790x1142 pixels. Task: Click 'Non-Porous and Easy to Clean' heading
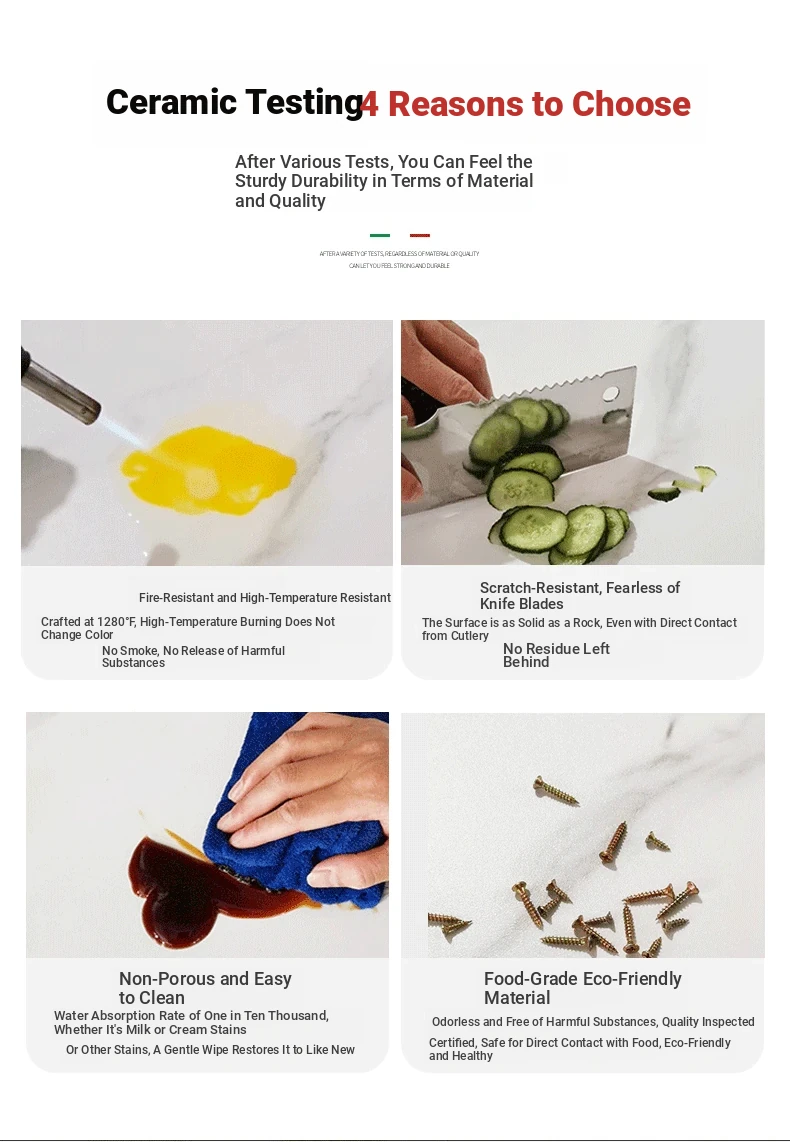tap(205, 988)
